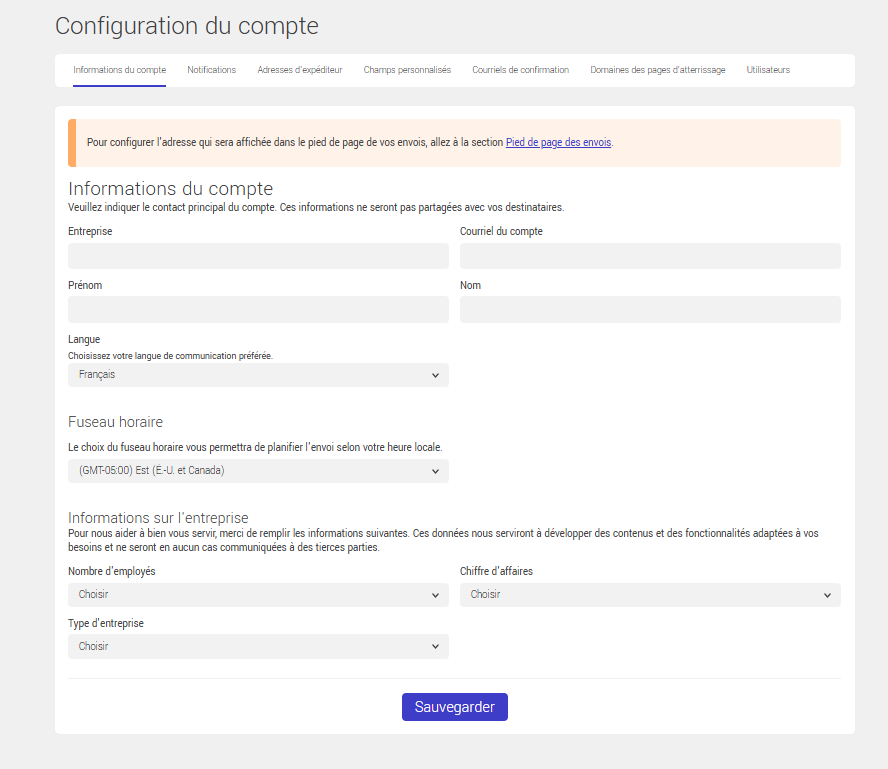The height and width of the screenshot is (769, 888).
Task: Open the Courriels de confirmation tab
Action: [x=520, y=70]
